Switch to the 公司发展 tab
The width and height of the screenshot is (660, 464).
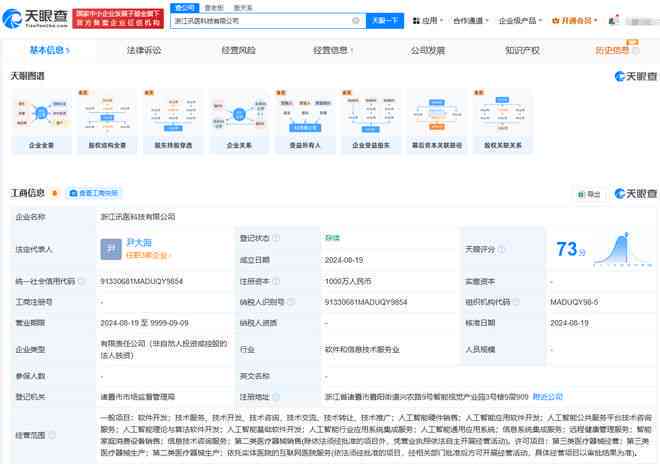[428, 51]
